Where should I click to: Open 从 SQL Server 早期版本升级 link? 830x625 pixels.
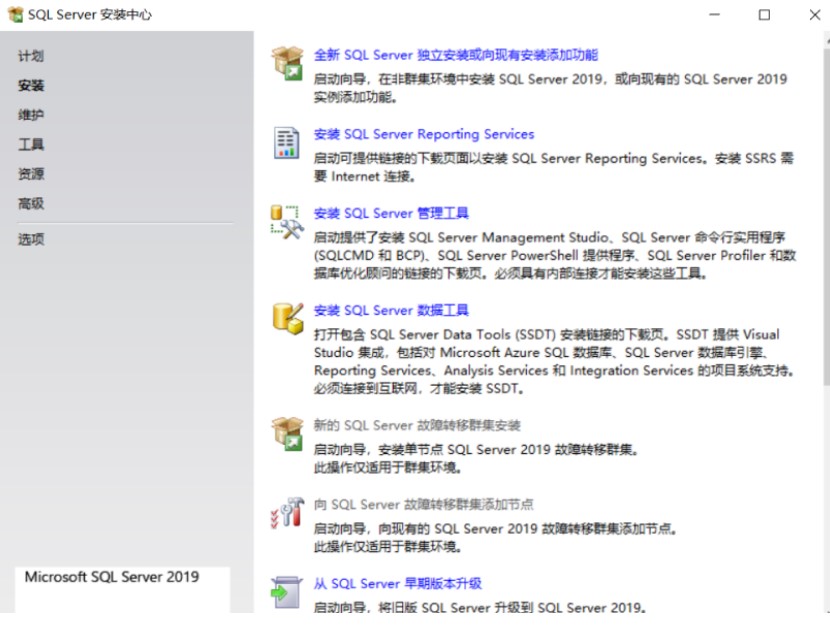click(x=398, y=584)
